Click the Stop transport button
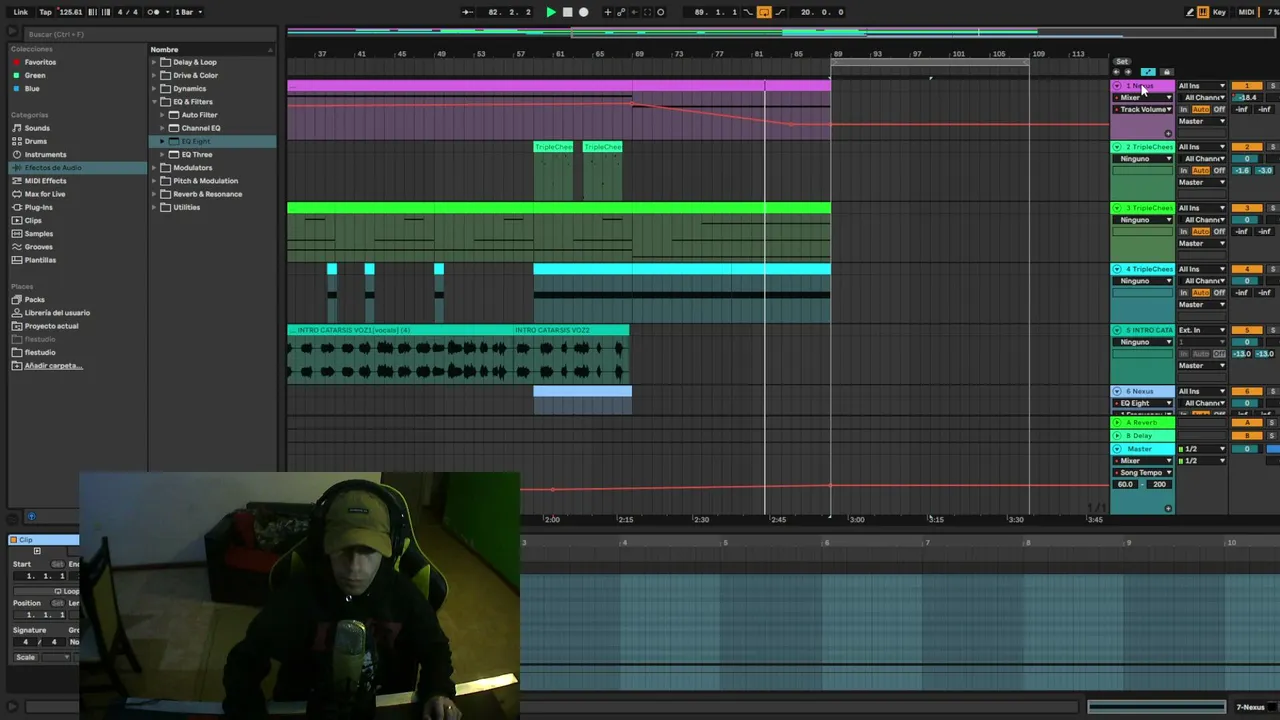 [x=567, y=12]
